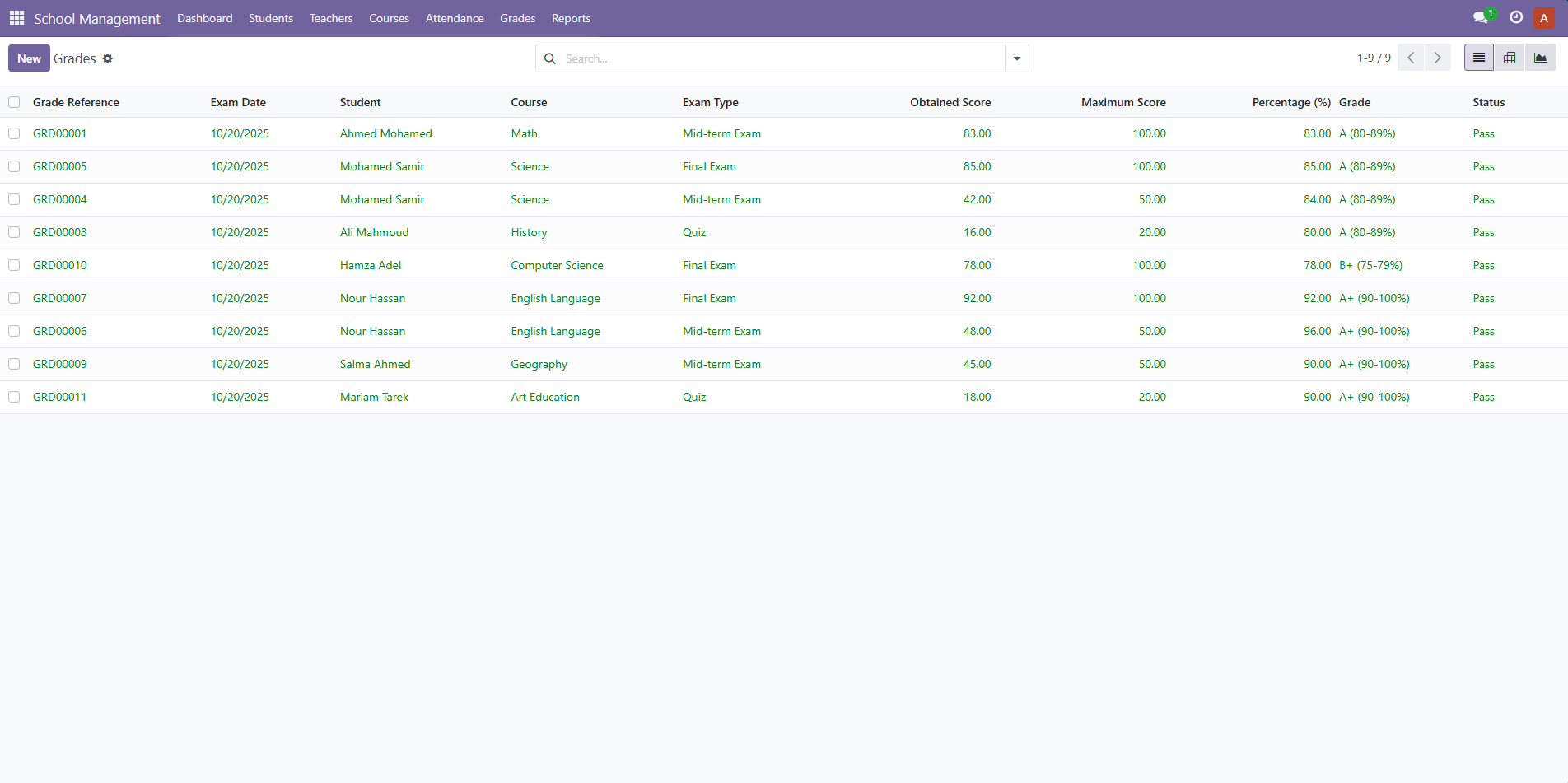Tick the checkbox for GRD00001
1568x783 pixels.
[14, 133]
